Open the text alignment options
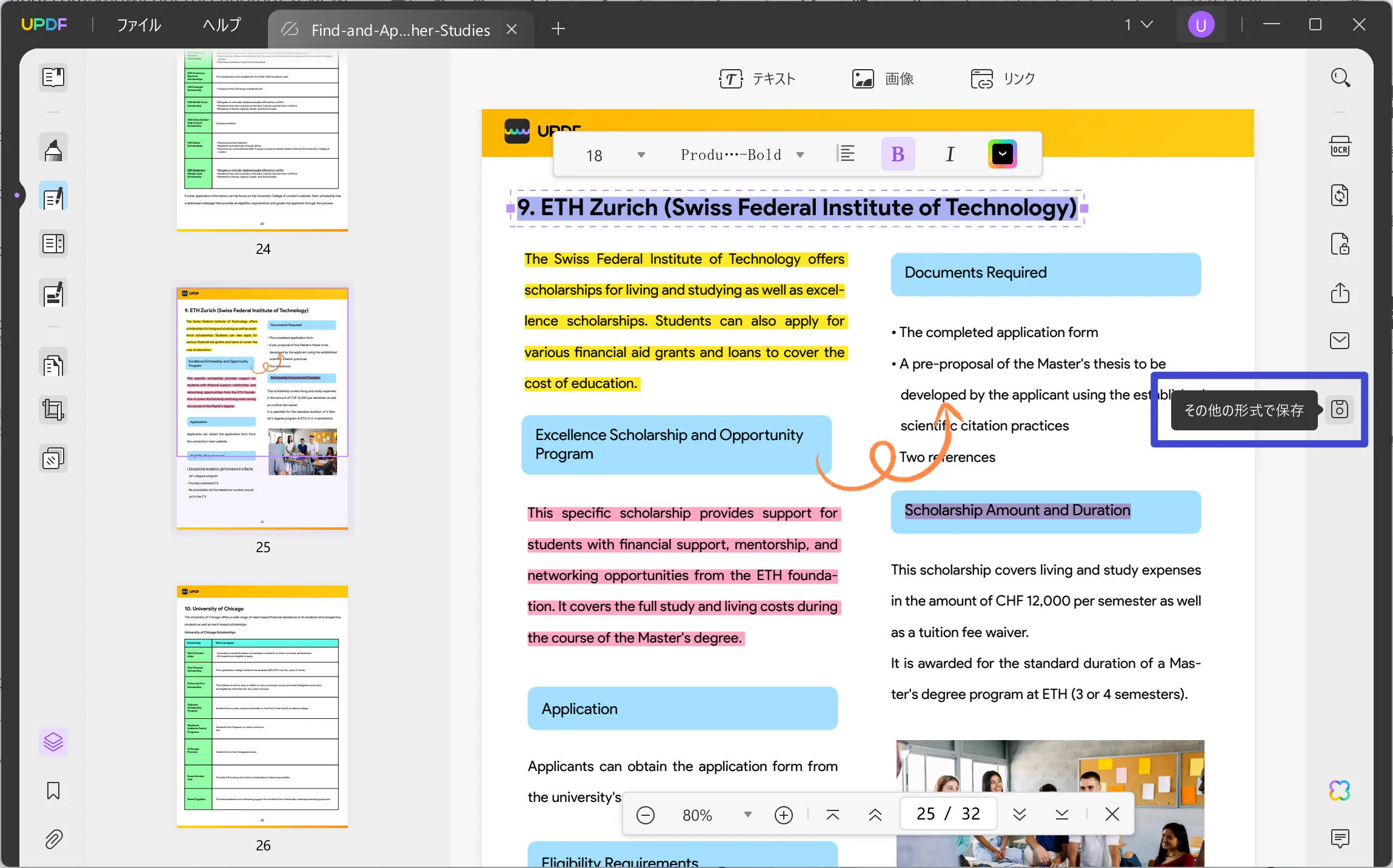Viewport: 1393px width, 868px height. pos(846,154)
